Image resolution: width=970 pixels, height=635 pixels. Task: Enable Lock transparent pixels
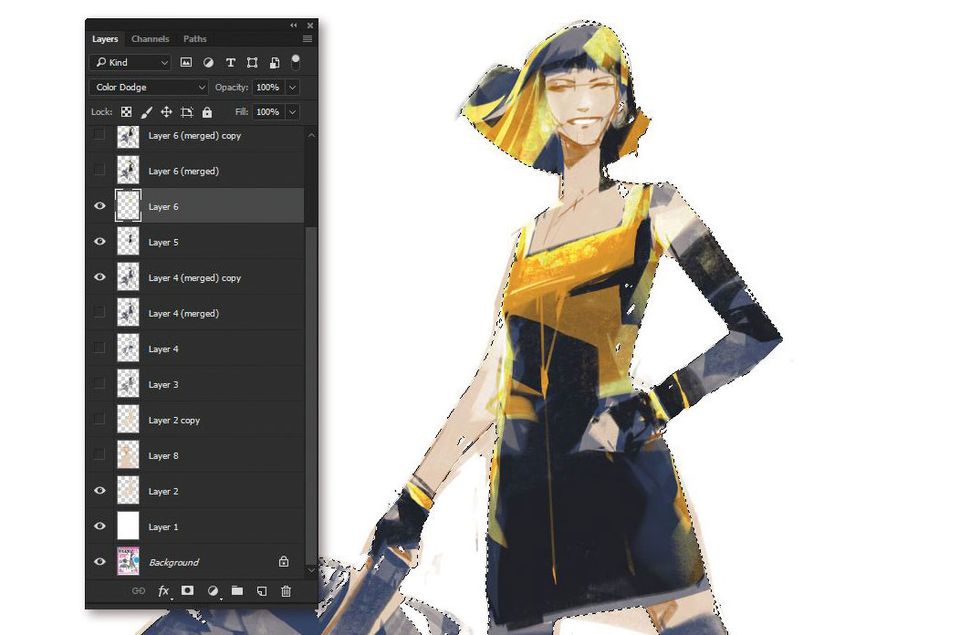[126, 111]
